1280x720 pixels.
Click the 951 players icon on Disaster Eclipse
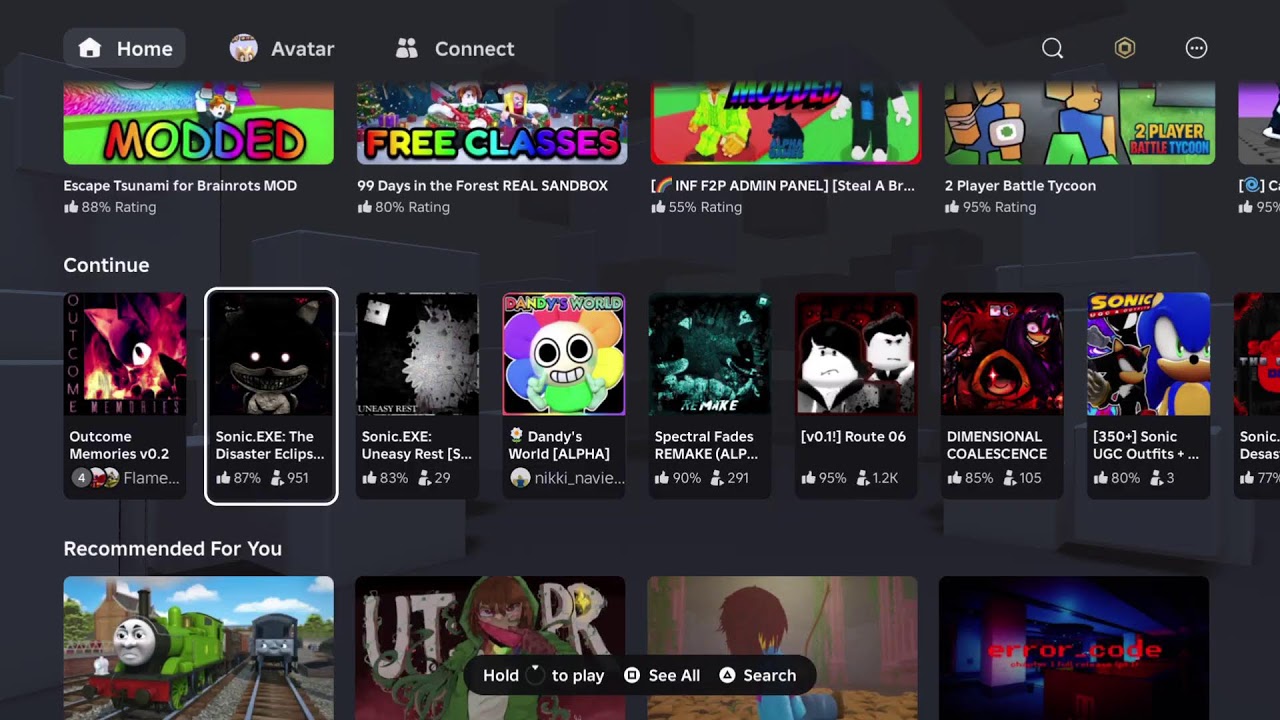(277, 478)
